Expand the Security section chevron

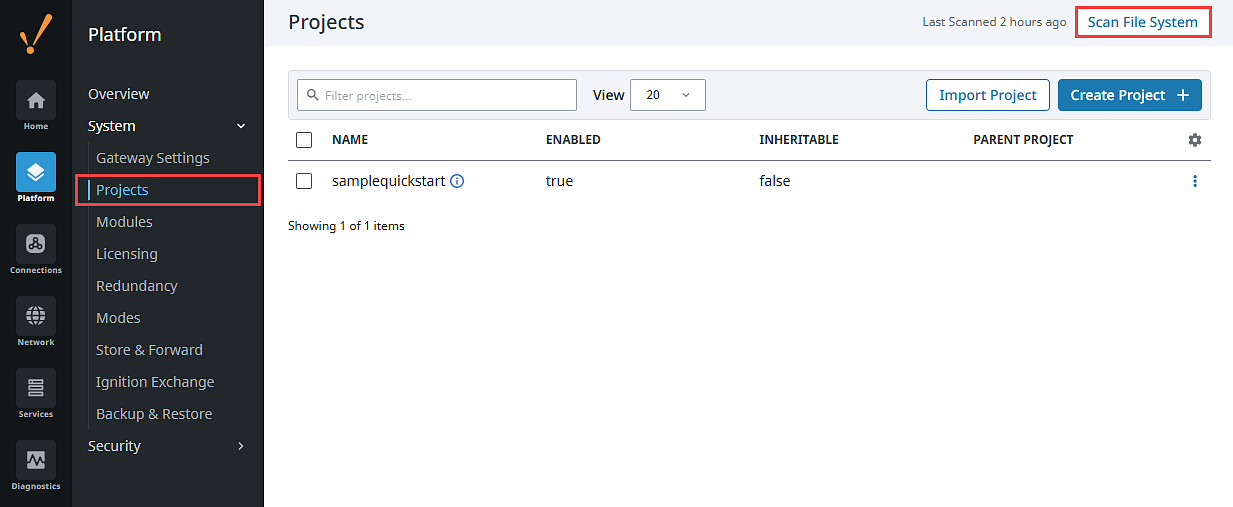240,446
